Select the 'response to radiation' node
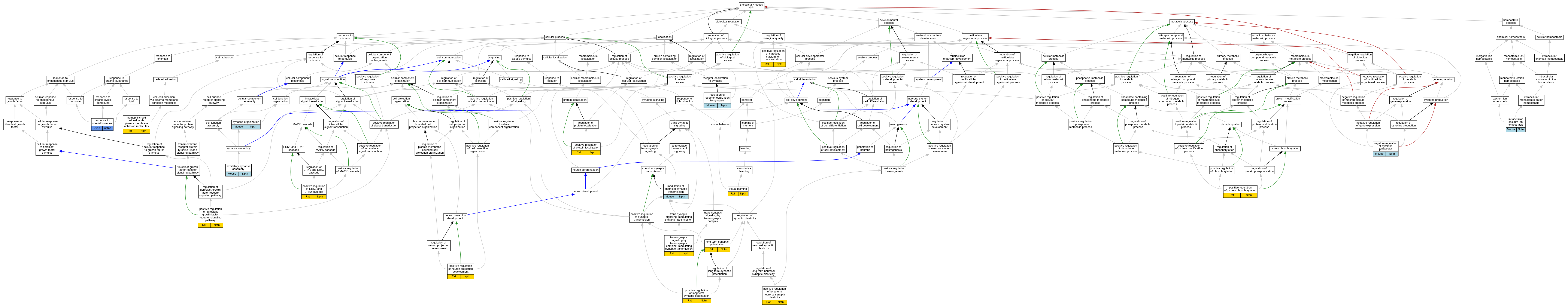 [x=552, y=80]
